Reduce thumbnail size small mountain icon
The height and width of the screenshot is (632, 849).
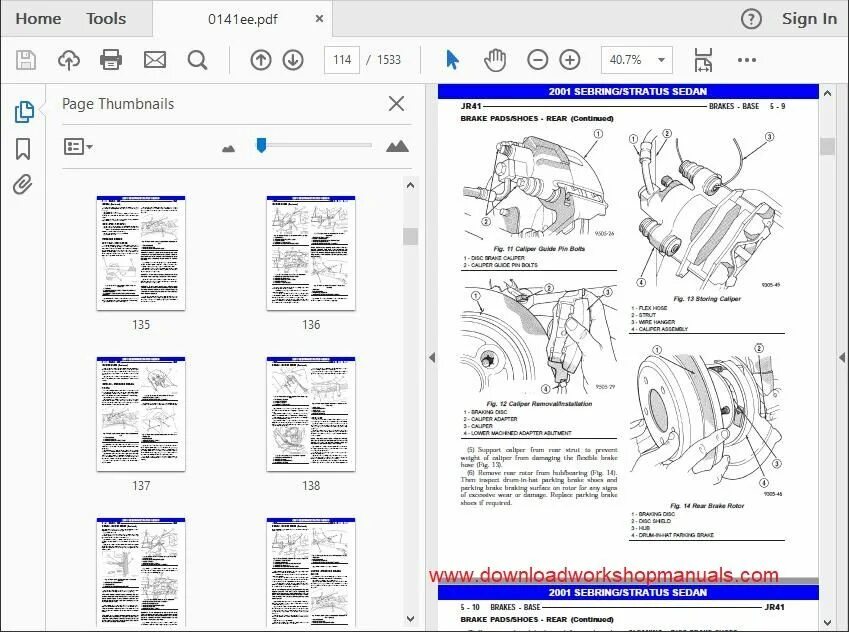(228, 148)
